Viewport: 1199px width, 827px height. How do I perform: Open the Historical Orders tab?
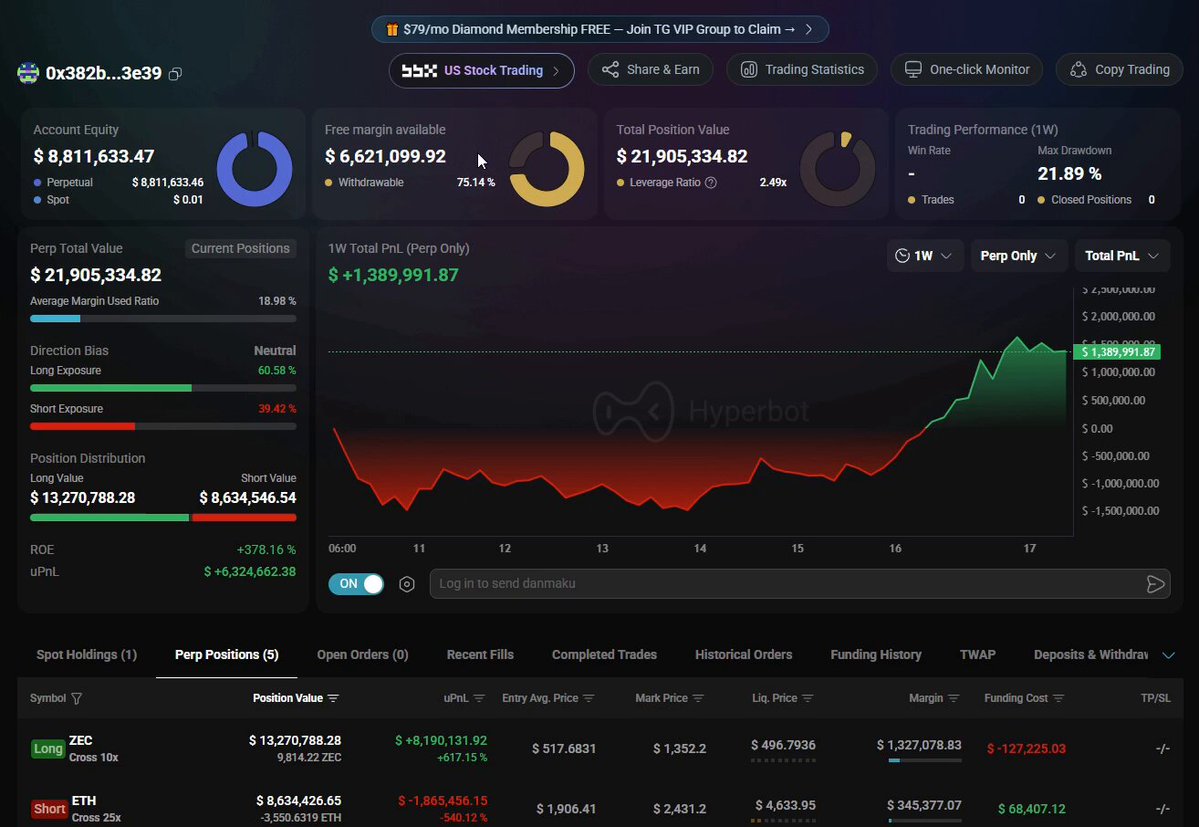pyautogui.click(x=743, y=655)
